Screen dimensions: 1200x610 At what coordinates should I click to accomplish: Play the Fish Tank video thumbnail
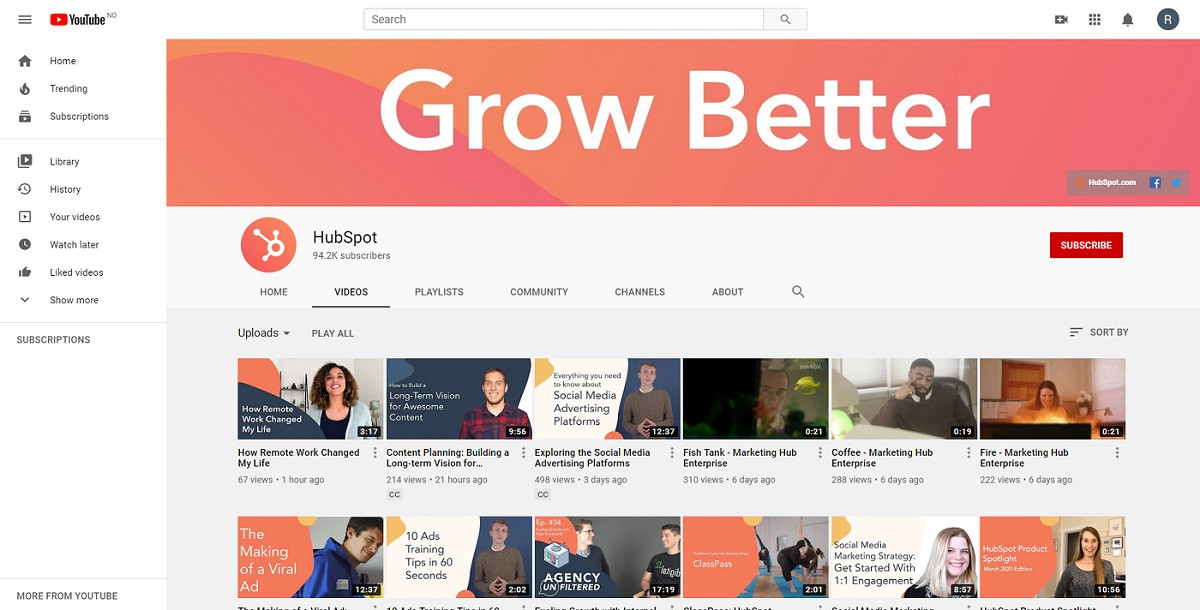click(756, 399)
